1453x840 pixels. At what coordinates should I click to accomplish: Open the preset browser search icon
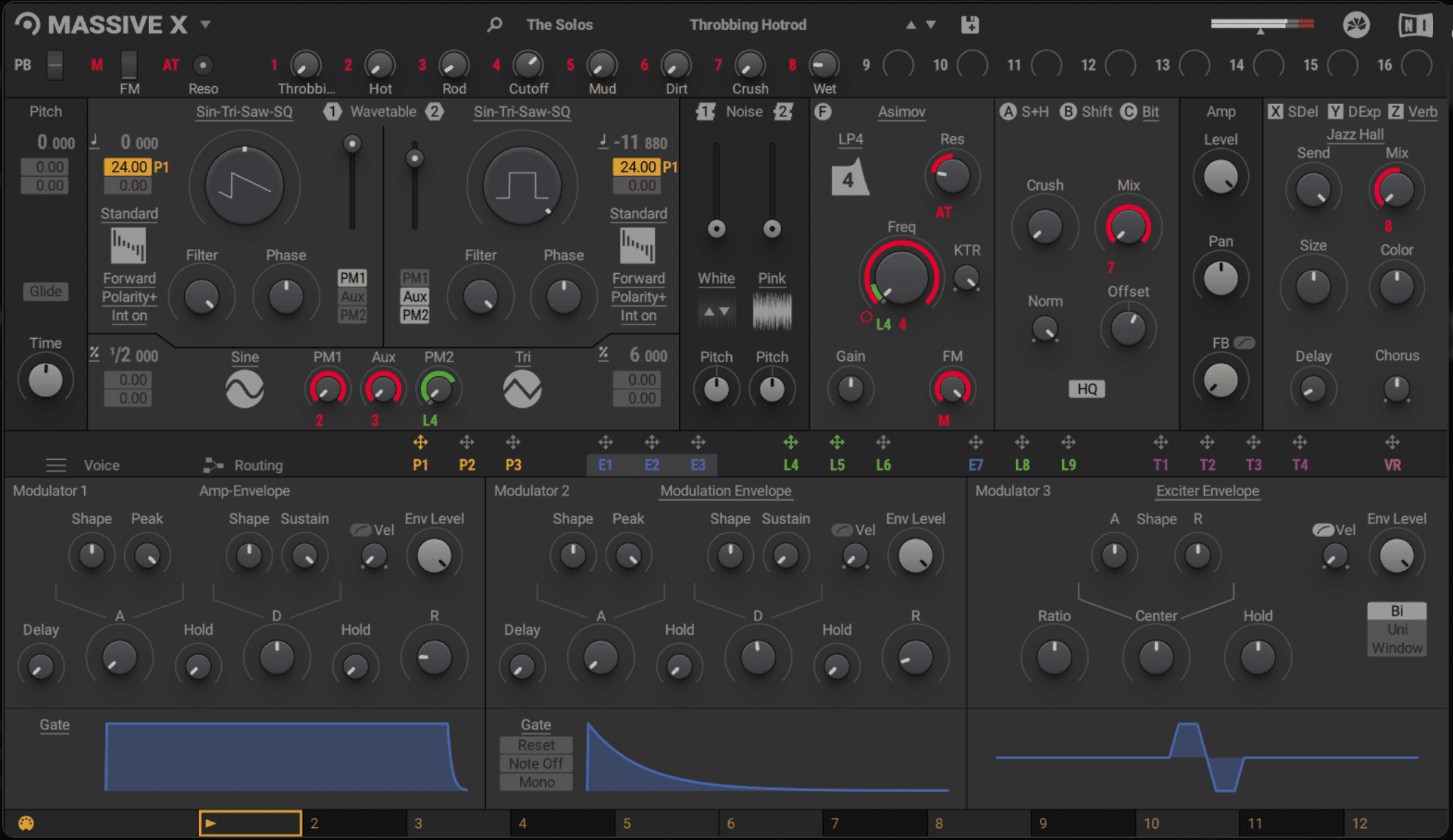point(494,24)
